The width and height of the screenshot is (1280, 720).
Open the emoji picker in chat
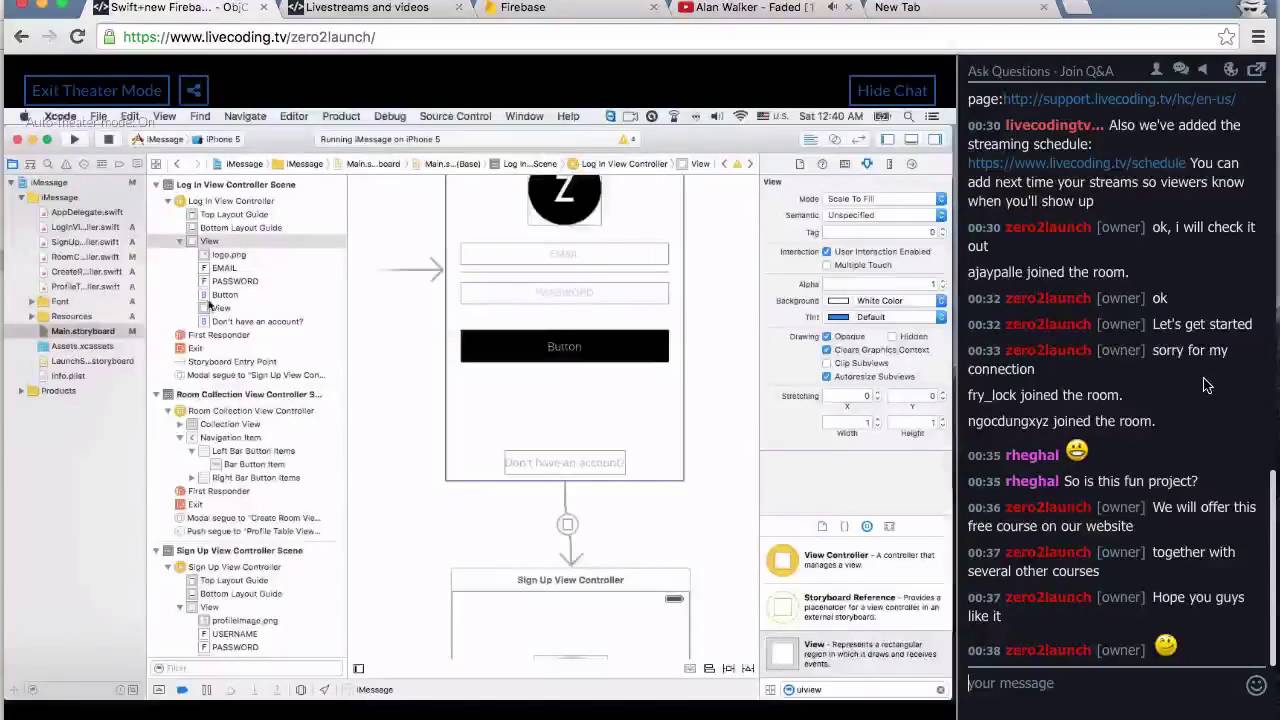[x=1257, y=685]
